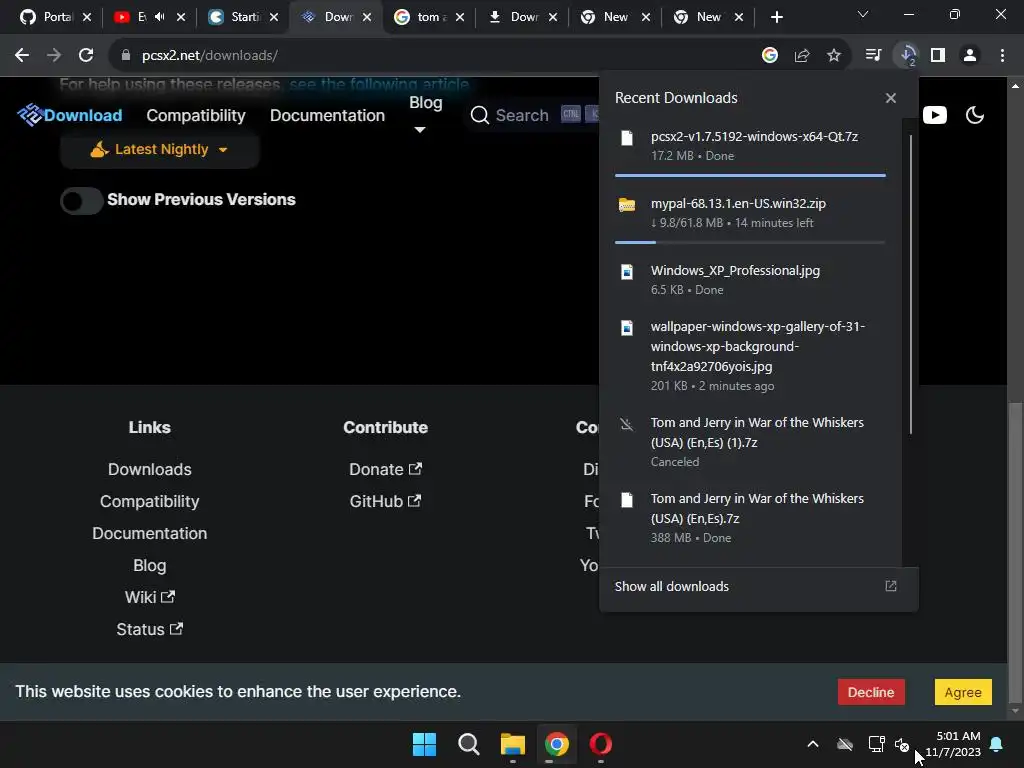Open the Compatibility nav item
This screenshot has width=1024, height=768.
point(196,116)
